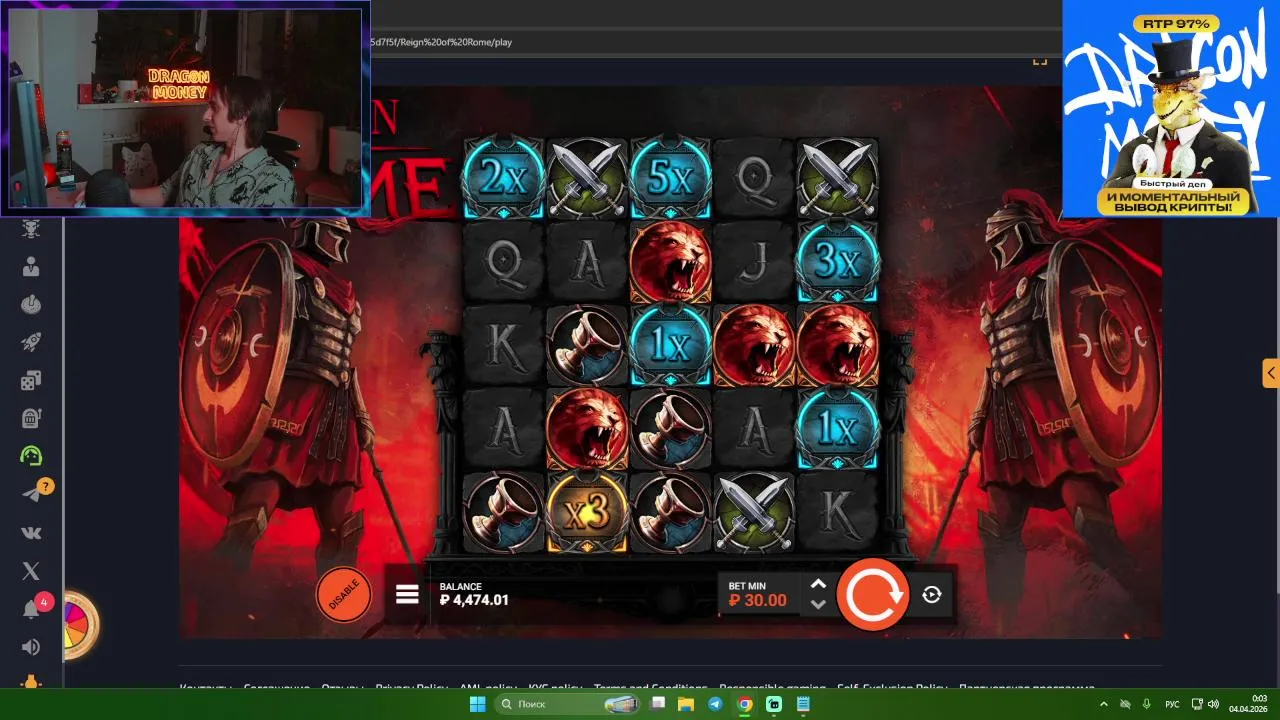Open the Windows Start menu

[478, 704]
